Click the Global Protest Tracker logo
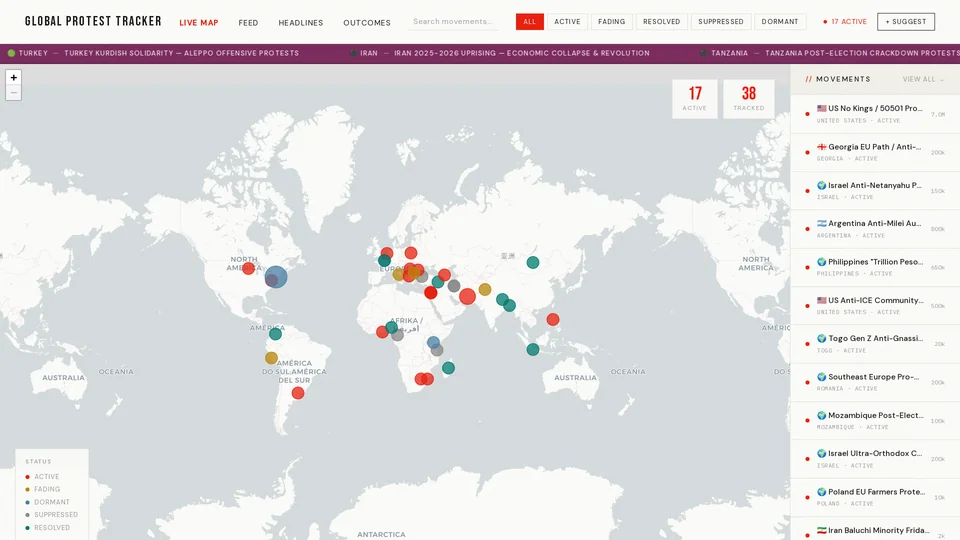The image size is (960, 540). (x=93, y=21)
